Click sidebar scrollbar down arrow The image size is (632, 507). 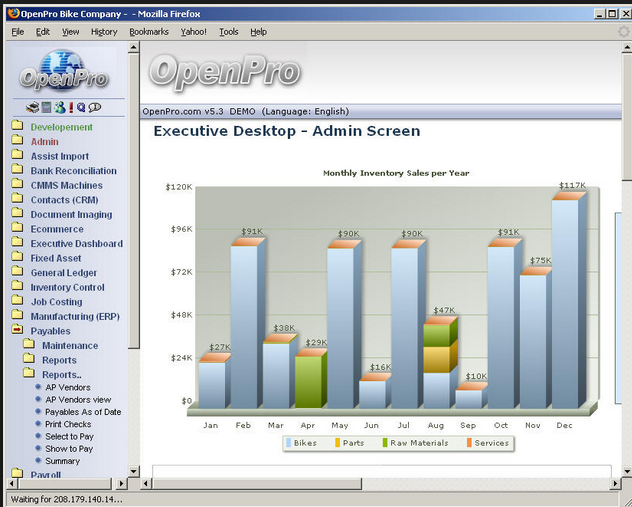(134, 471)
